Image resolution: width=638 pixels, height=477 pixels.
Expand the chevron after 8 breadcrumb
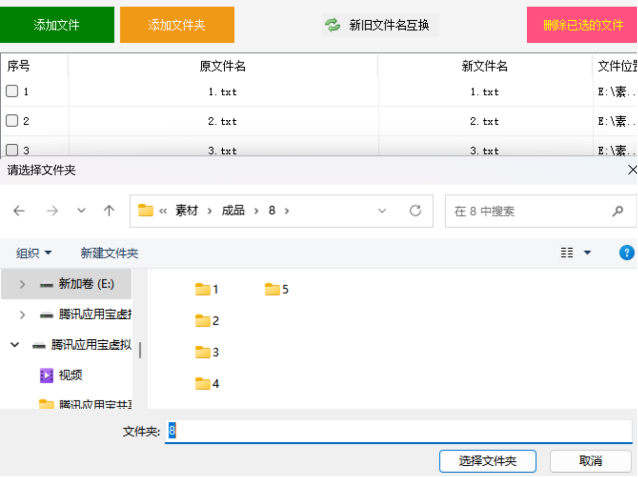click(x=287, y=211)
